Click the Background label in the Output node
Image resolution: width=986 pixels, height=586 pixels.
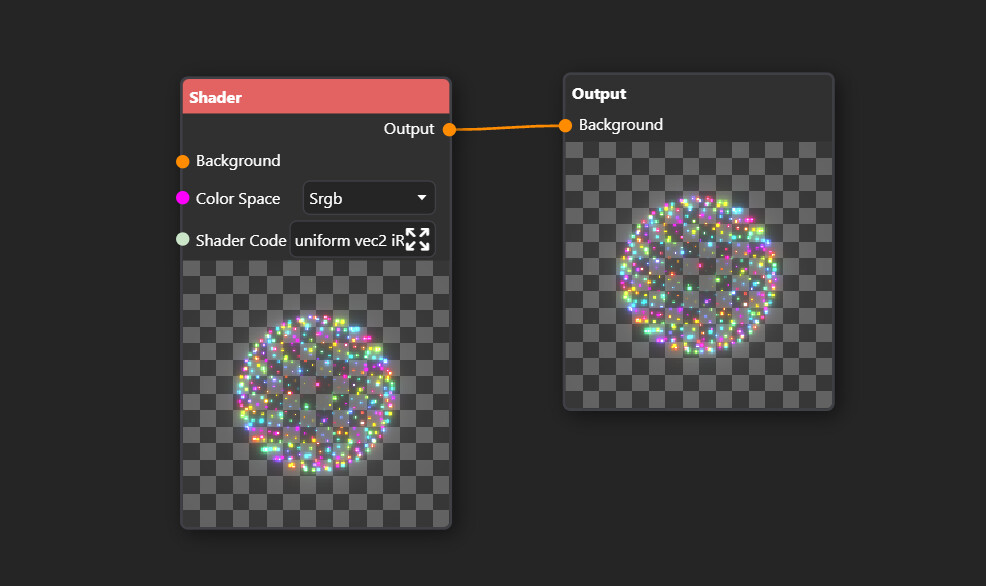pyautogui.click(x=621, y=125)
